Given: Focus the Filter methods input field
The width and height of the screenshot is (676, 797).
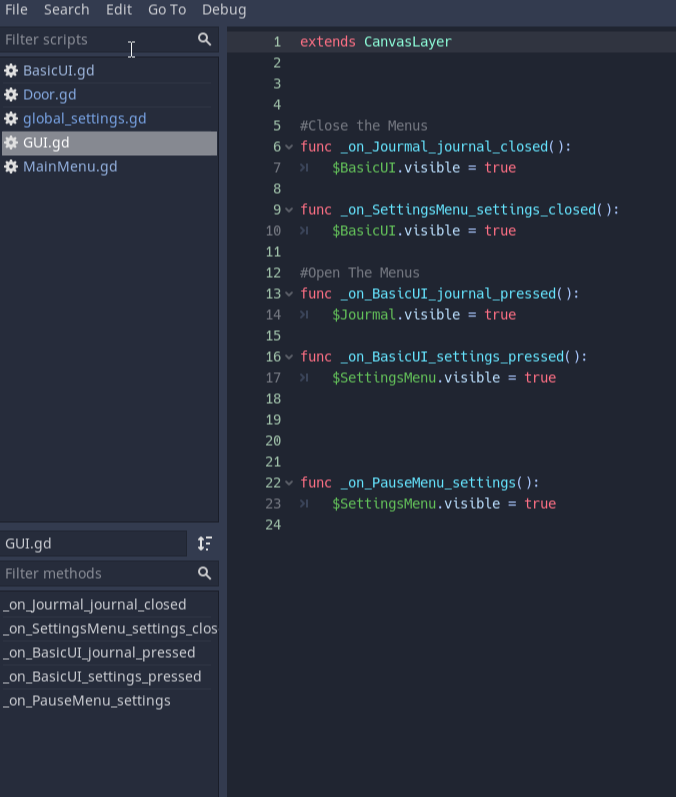Looking at the screenshot, I should point(95,573).
